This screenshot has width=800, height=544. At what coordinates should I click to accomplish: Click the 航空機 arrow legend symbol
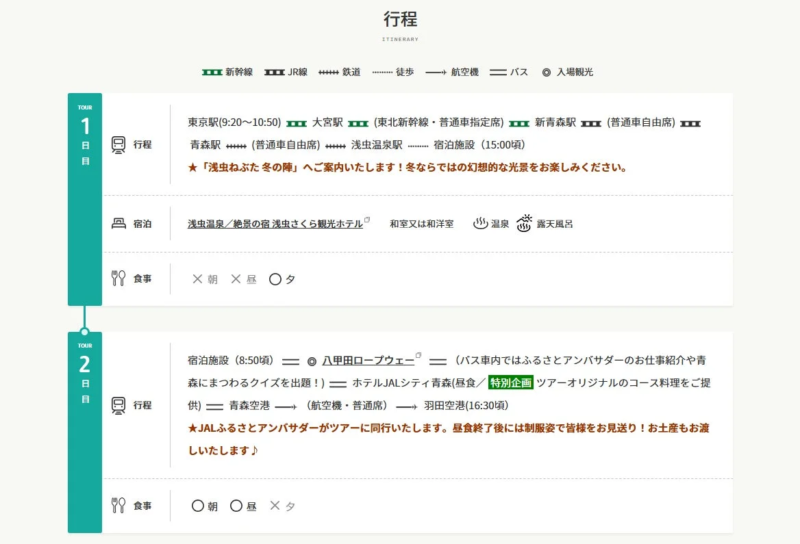tap(436, 72)
